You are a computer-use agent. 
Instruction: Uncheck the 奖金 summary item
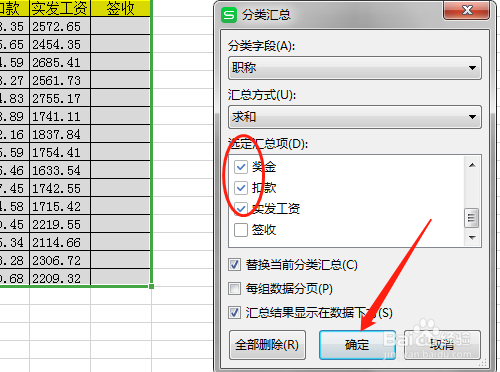click(x=241, y=167)
